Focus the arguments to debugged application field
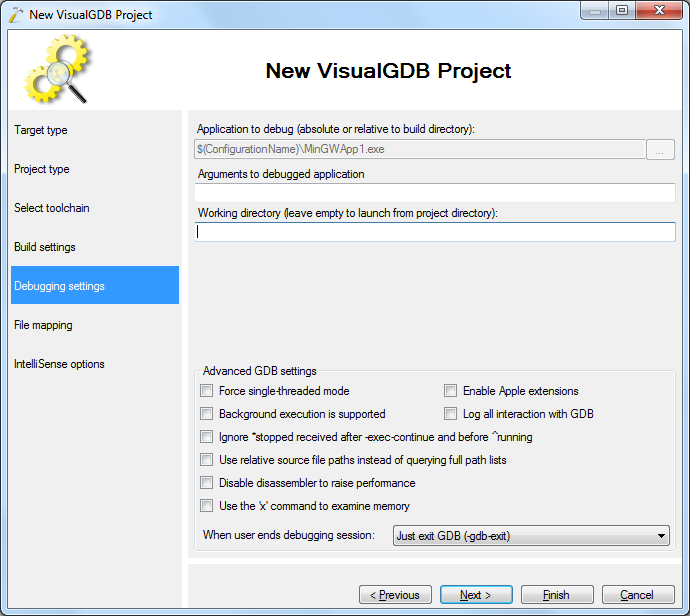Screen dimensions: 690x616 435,193
